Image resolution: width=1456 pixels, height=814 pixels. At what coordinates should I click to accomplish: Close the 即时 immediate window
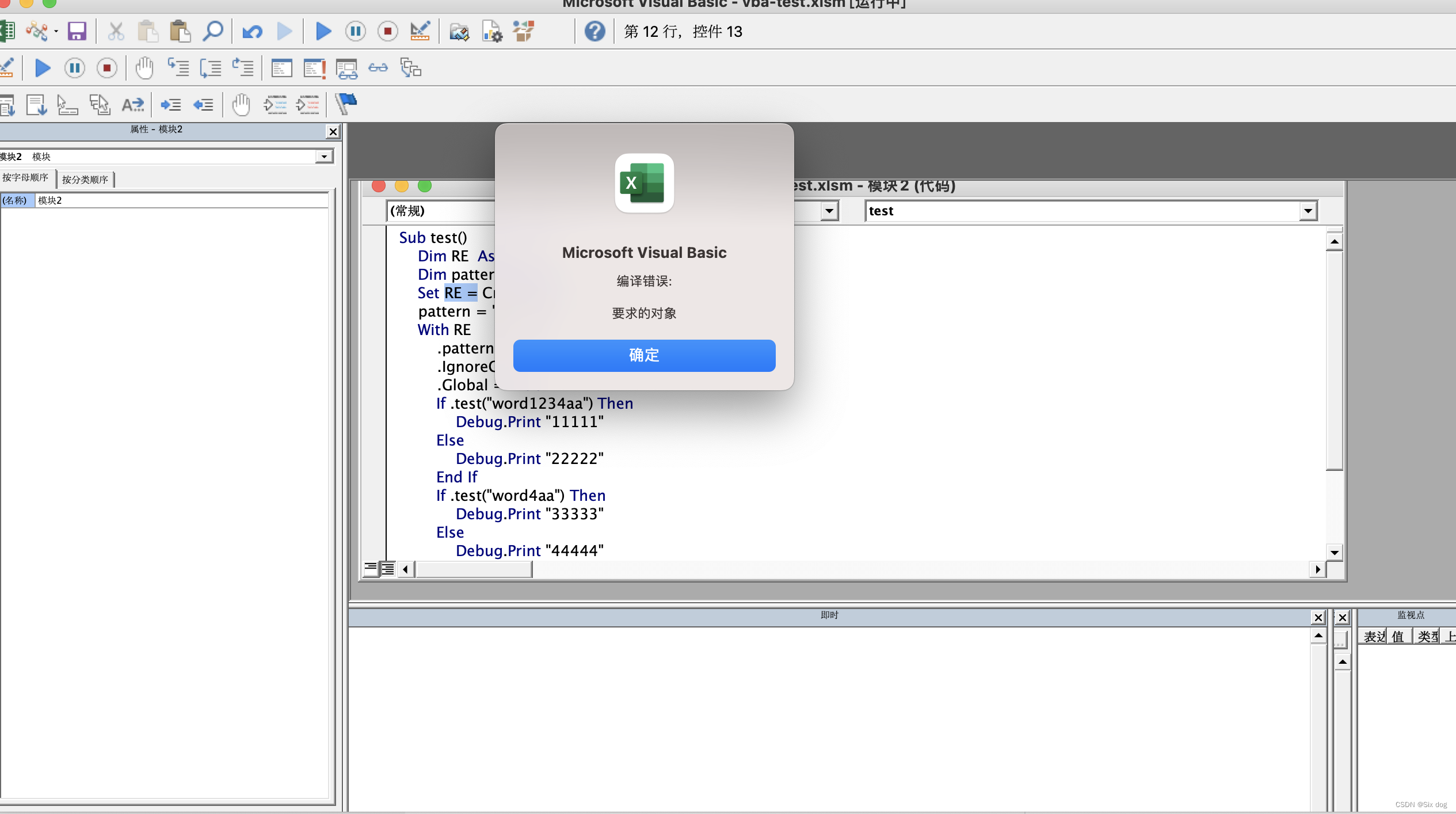click(1318, 618)
